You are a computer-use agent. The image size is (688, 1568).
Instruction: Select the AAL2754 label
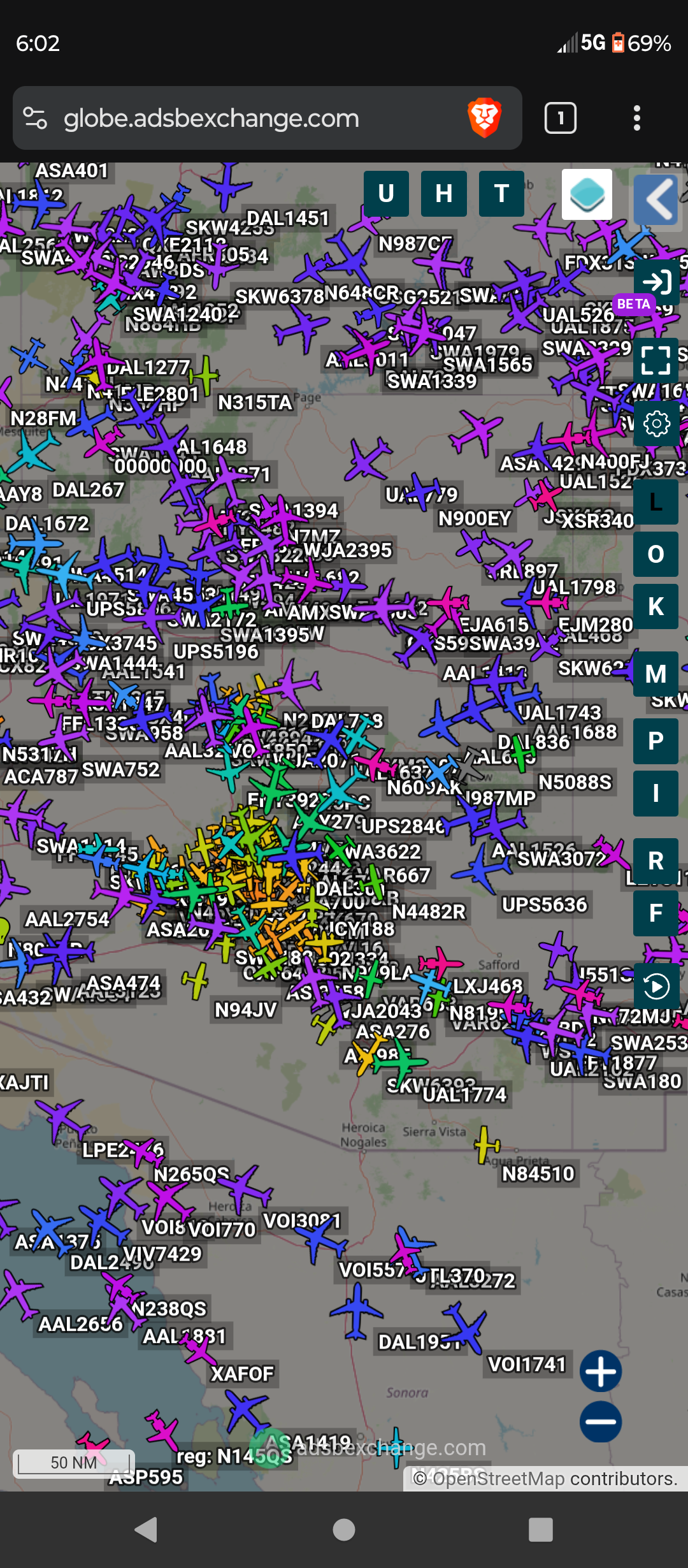coord(67,919)
